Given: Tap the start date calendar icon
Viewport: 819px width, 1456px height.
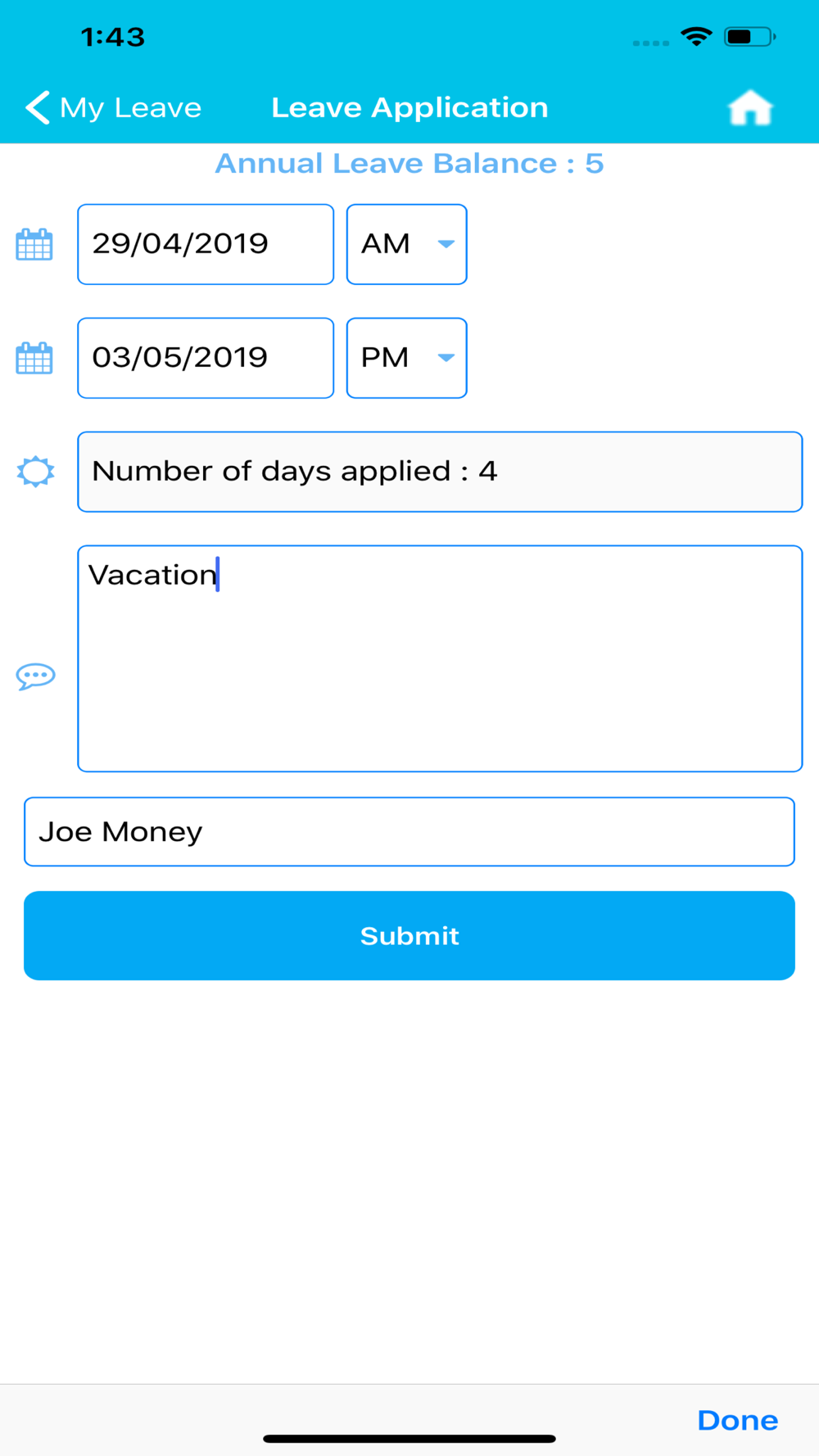Looking at the screenshot, I should [34, 244].
